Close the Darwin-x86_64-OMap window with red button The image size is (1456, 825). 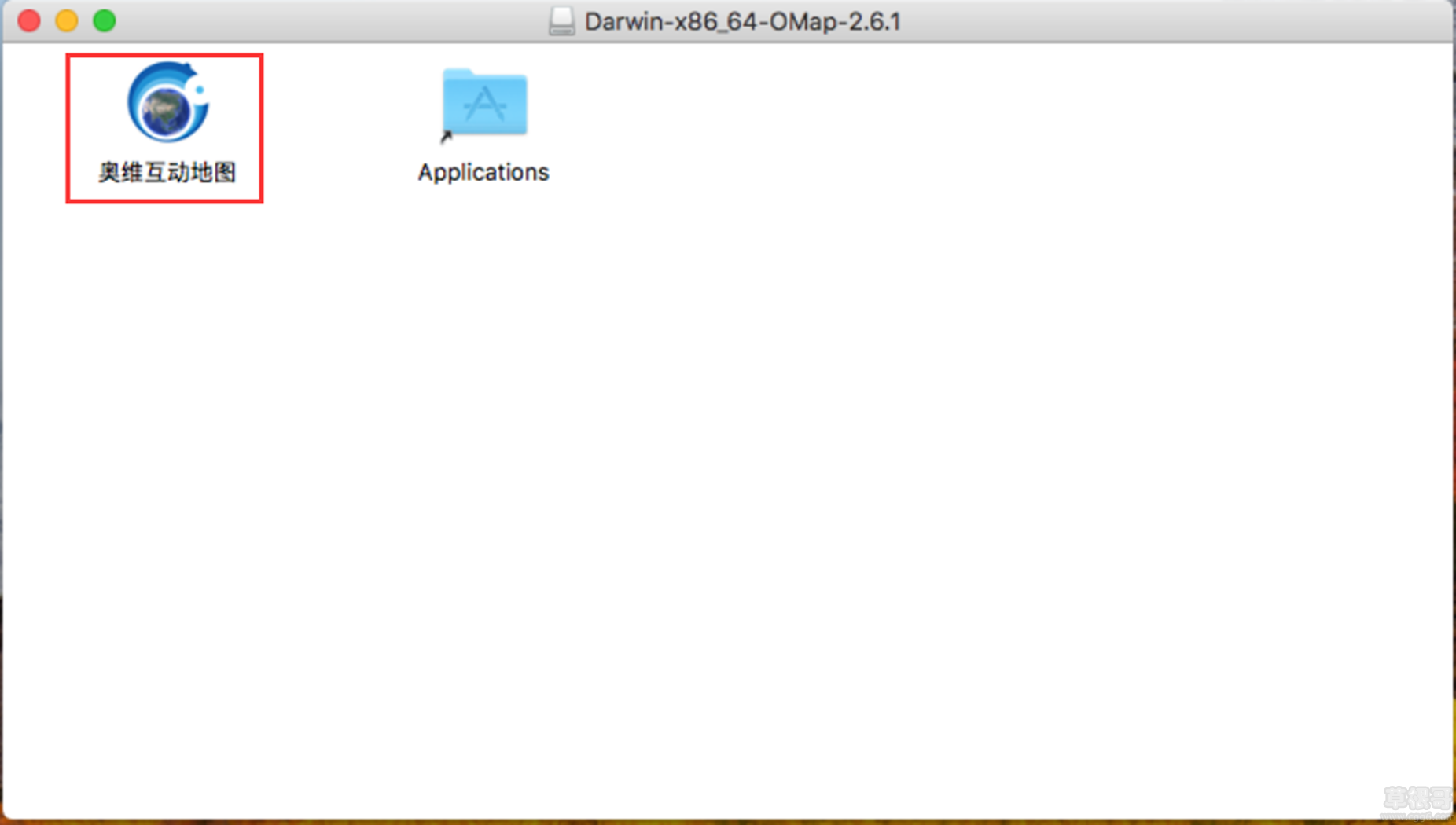[x=29, y=21]
